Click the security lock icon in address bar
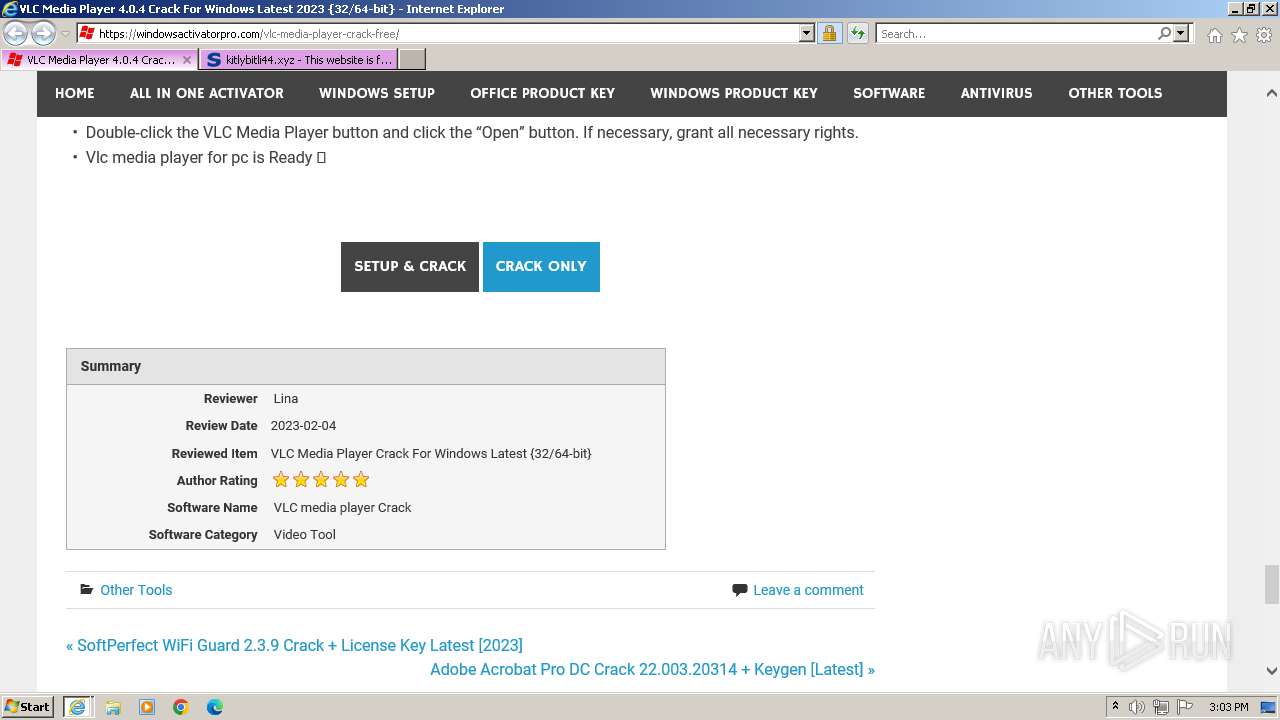This screenshot has width=1280, height=720. pos(829,33)
